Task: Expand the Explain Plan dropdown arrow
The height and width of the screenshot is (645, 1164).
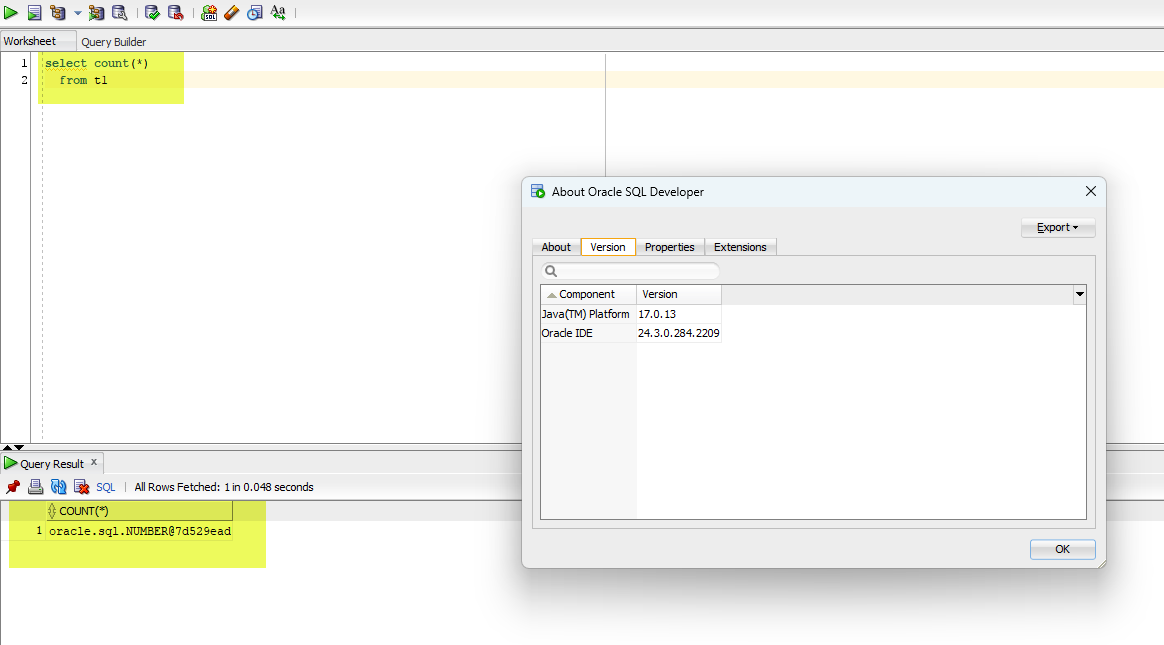Action: (x=78, y=13)
